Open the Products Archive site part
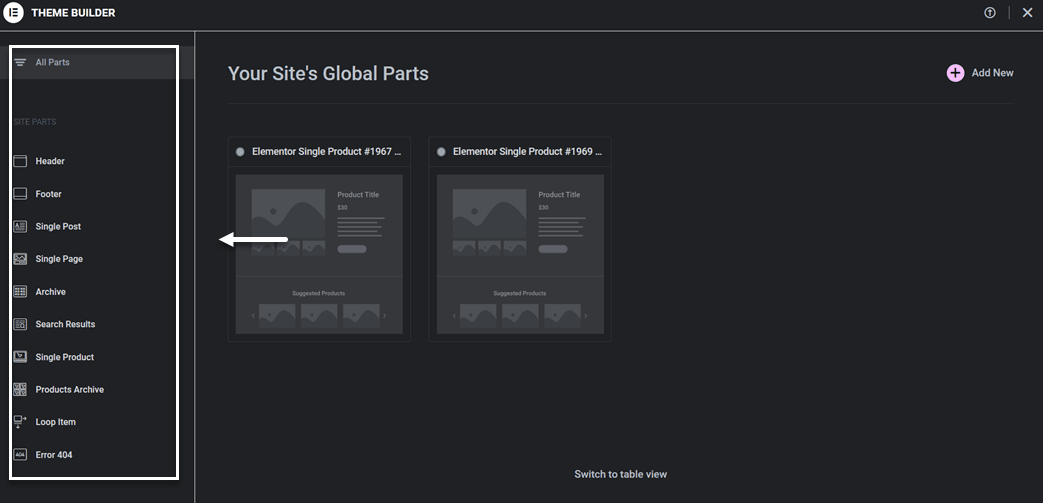The width and height of the screenshot is (1043, 503). pyautogui.click(x=70, y=390)
